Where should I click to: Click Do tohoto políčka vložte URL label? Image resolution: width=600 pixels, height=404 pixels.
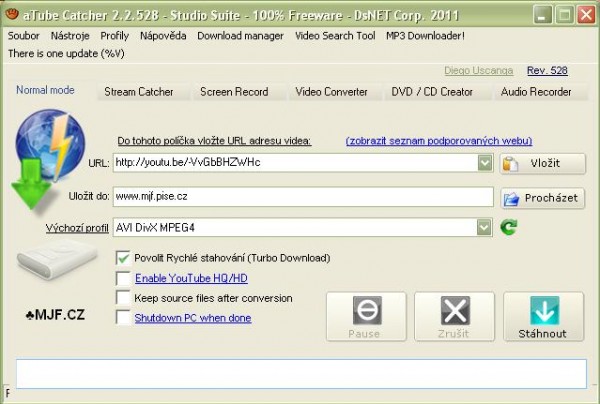[214, 141]
